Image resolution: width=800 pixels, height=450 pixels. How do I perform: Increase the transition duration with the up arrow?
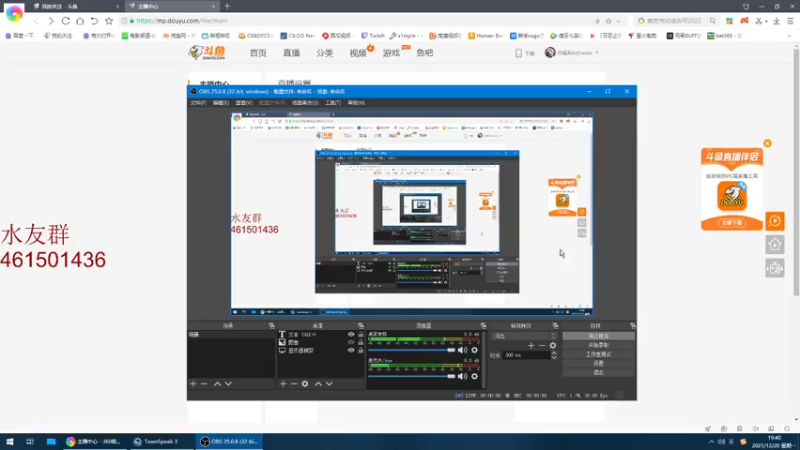(x=554, y=353)
